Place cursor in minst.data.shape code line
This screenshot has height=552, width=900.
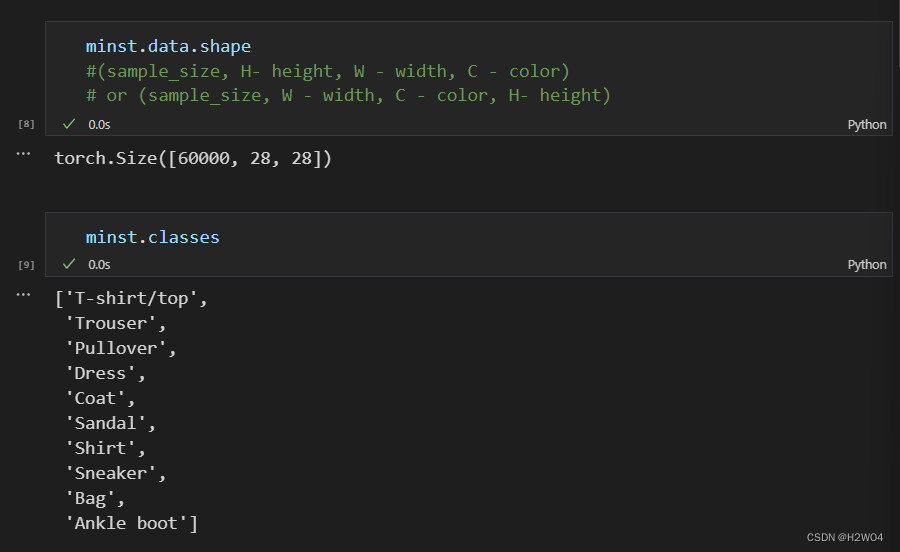(x=168, y=46)
